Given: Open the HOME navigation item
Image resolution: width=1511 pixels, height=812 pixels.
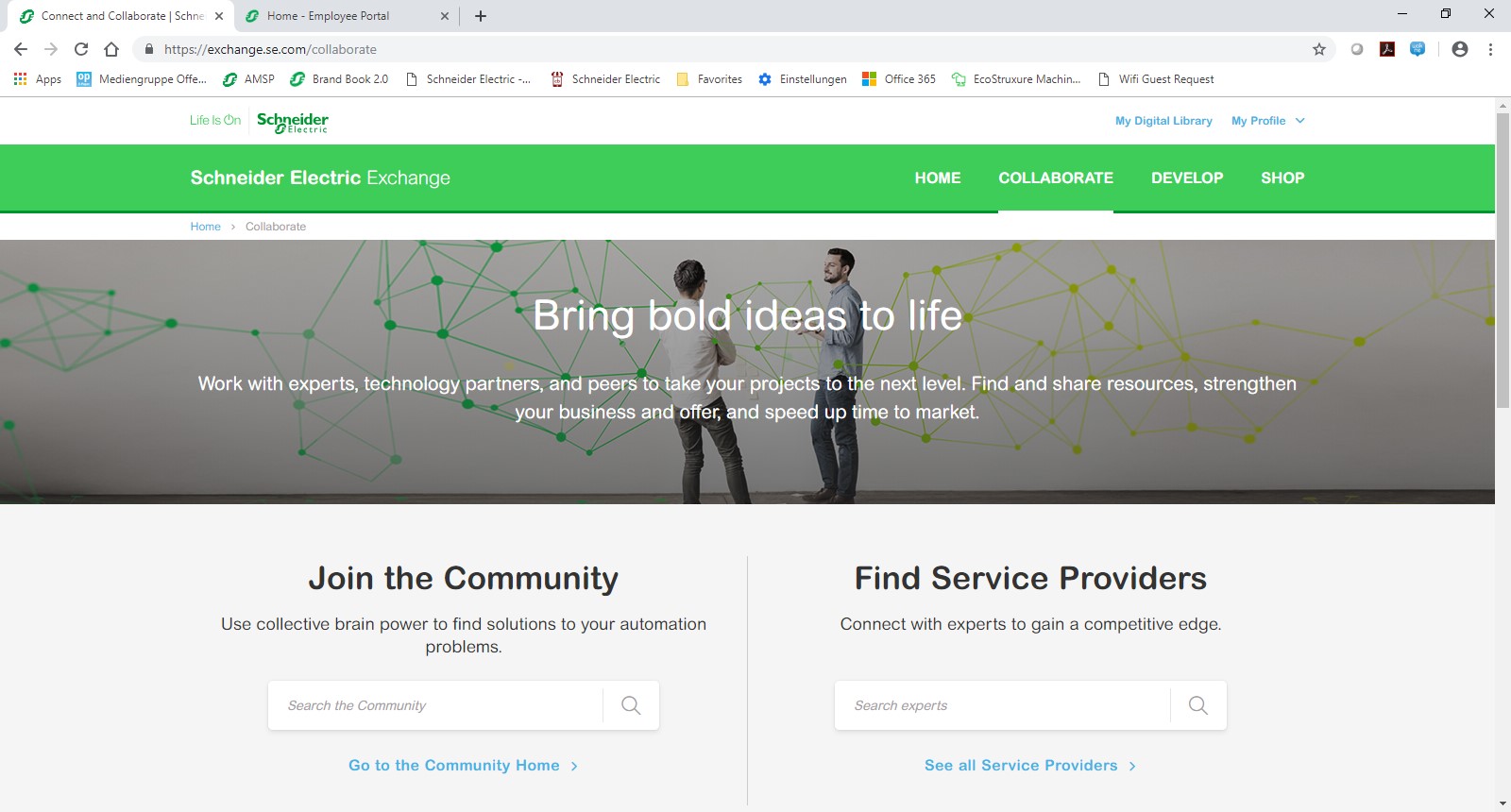Looking at the screenshot, I should click(938, 178).
